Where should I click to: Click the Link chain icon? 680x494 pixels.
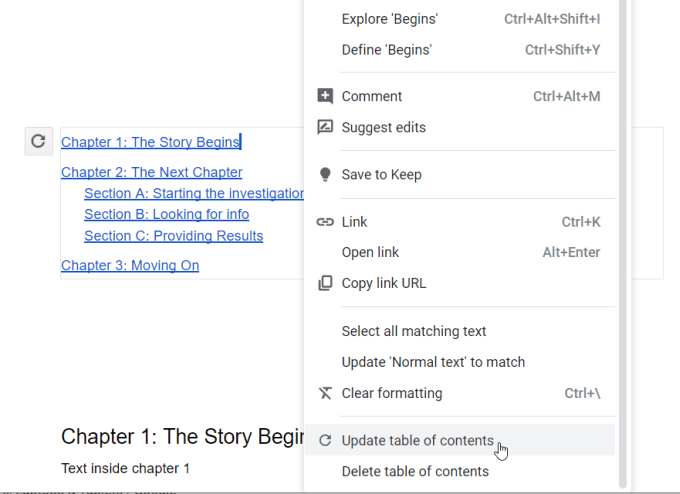coord(325,222)
